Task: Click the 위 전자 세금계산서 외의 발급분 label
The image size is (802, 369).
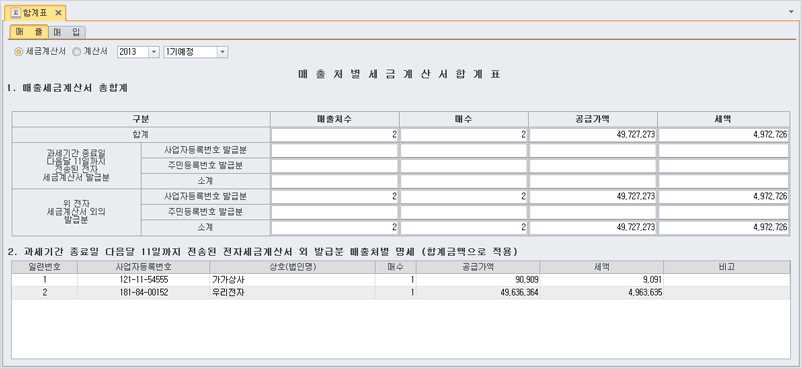Action: tap(76, 212)
